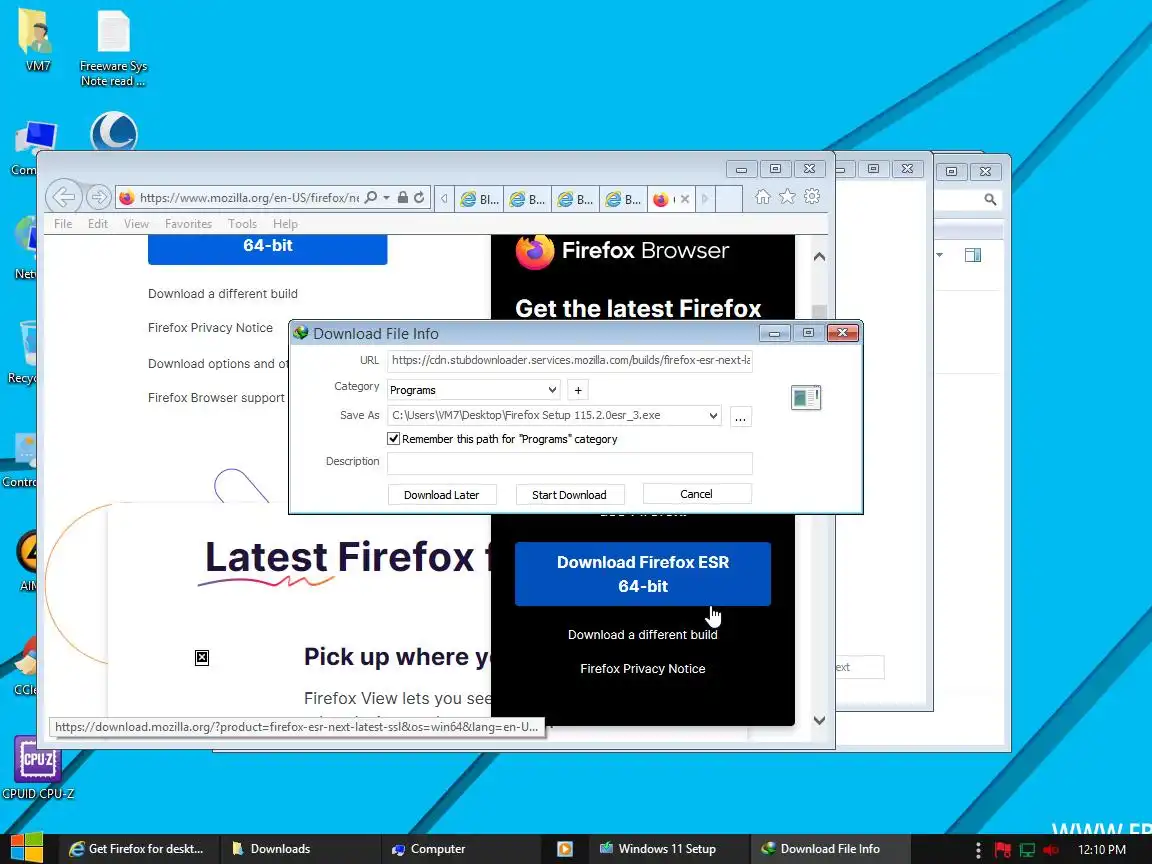Click the red flag tray icon

tap(1002, 849)
